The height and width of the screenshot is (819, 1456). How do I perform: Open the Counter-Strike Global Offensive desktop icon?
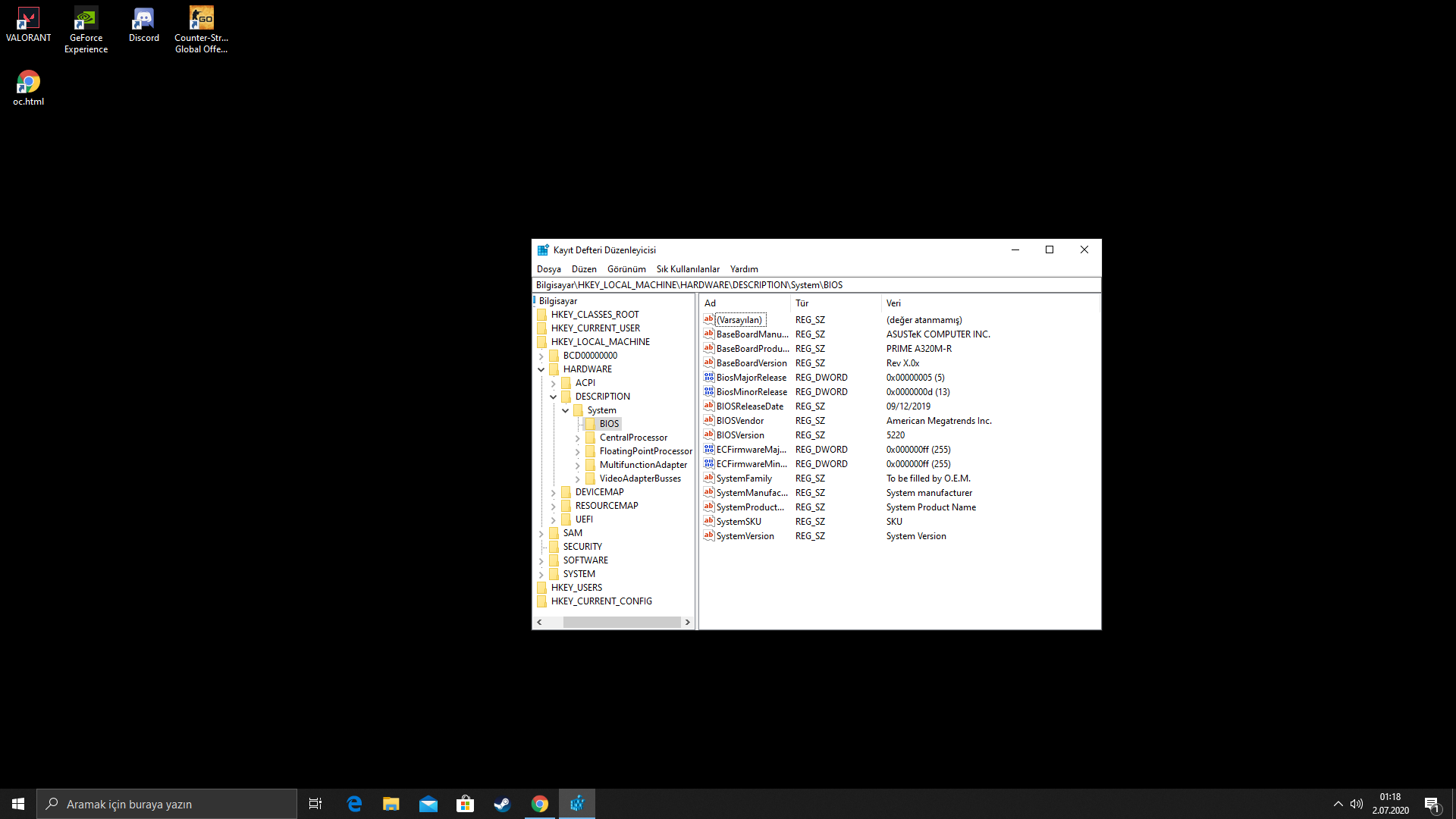[x=201, y=19]
